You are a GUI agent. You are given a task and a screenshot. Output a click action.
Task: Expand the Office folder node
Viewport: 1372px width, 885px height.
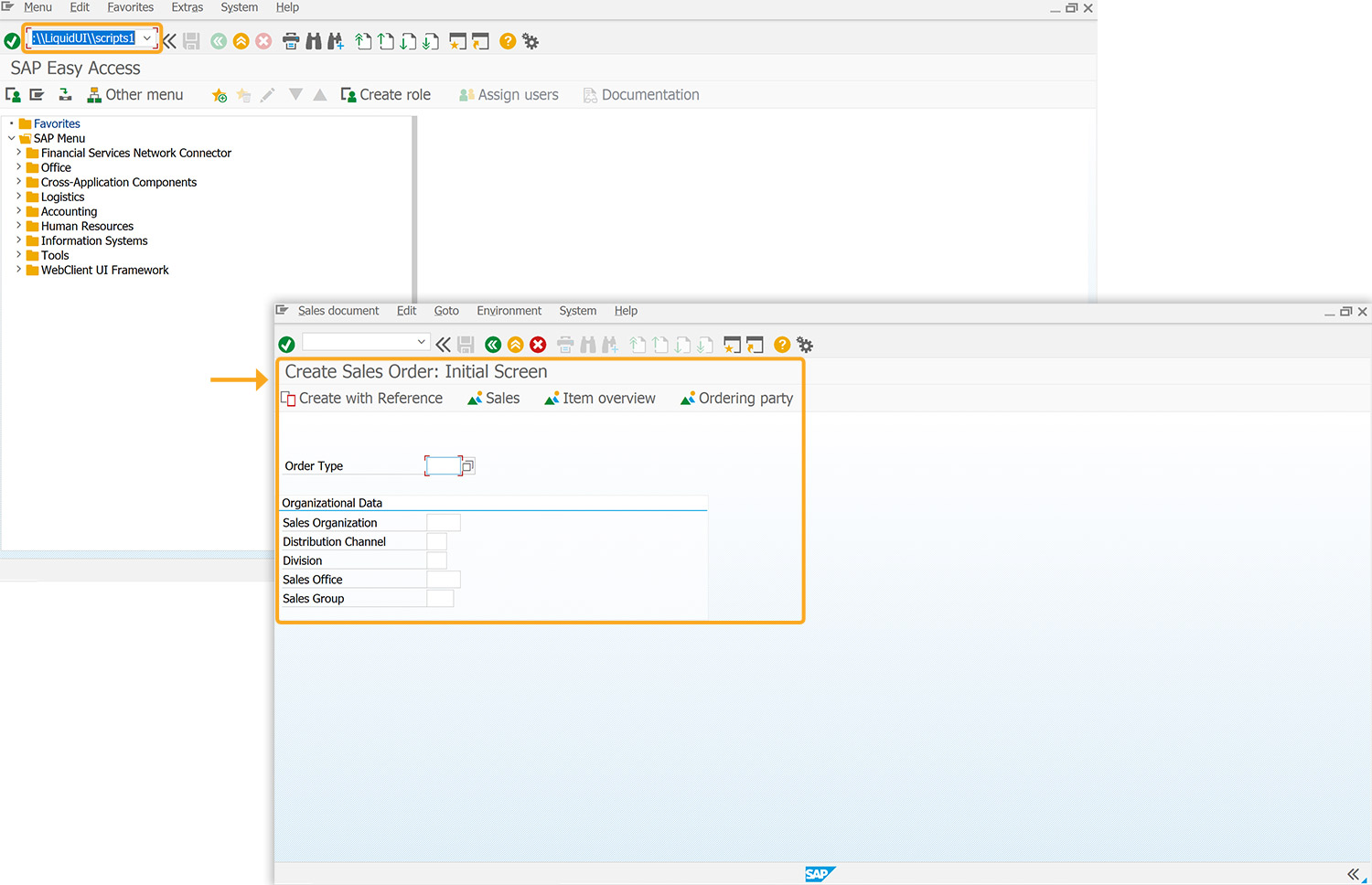point(18,167)
